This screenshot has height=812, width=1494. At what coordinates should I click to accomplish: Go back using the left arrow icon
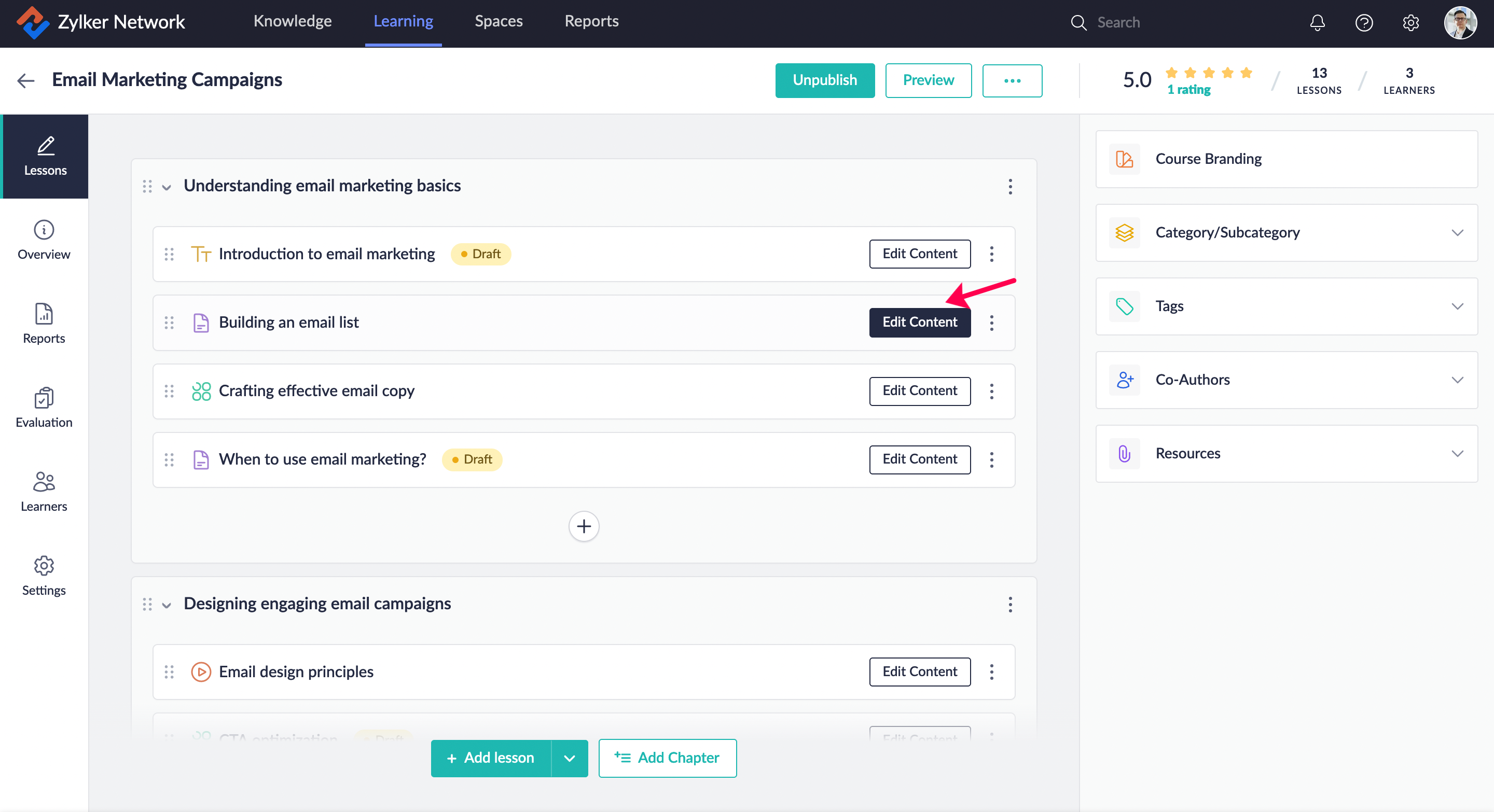pyautogui.click(x=25, y=80)
